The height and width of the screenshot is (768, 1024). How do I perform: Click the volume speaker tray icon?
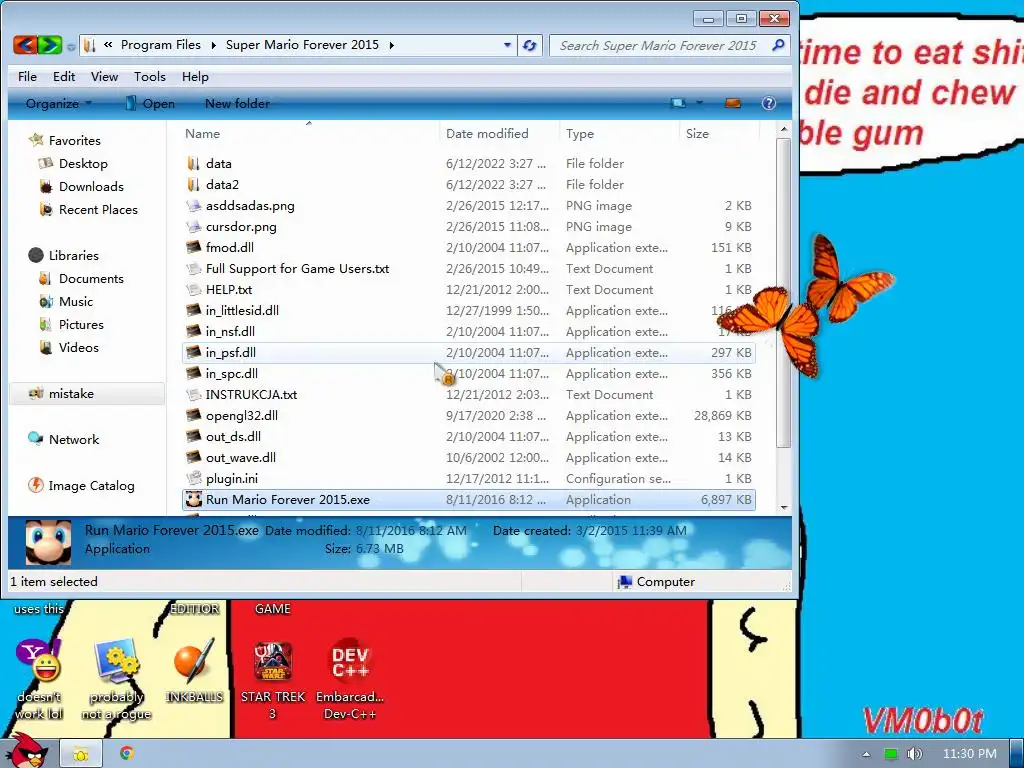pyautogui.click(x=914, y=754)
